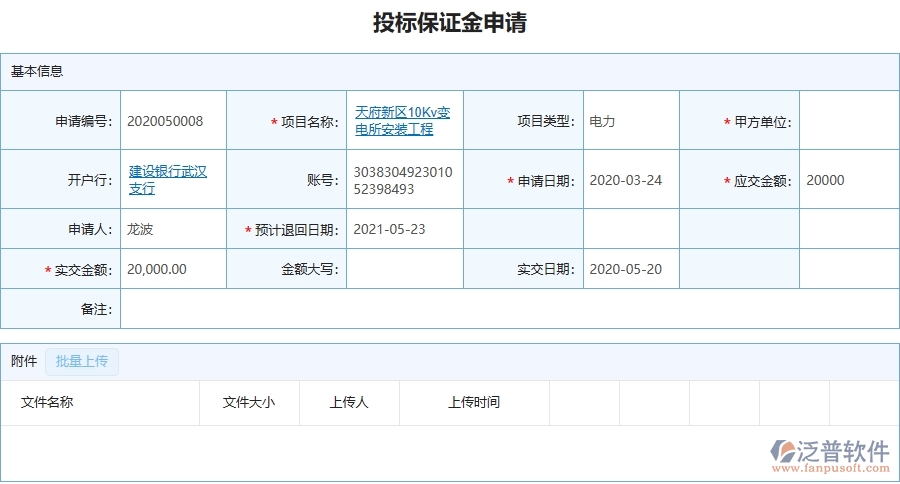This screenshot has height=484, width=900.
Task: Click the 项目类型 field showing 电力
Action: [x=630, y=121]
